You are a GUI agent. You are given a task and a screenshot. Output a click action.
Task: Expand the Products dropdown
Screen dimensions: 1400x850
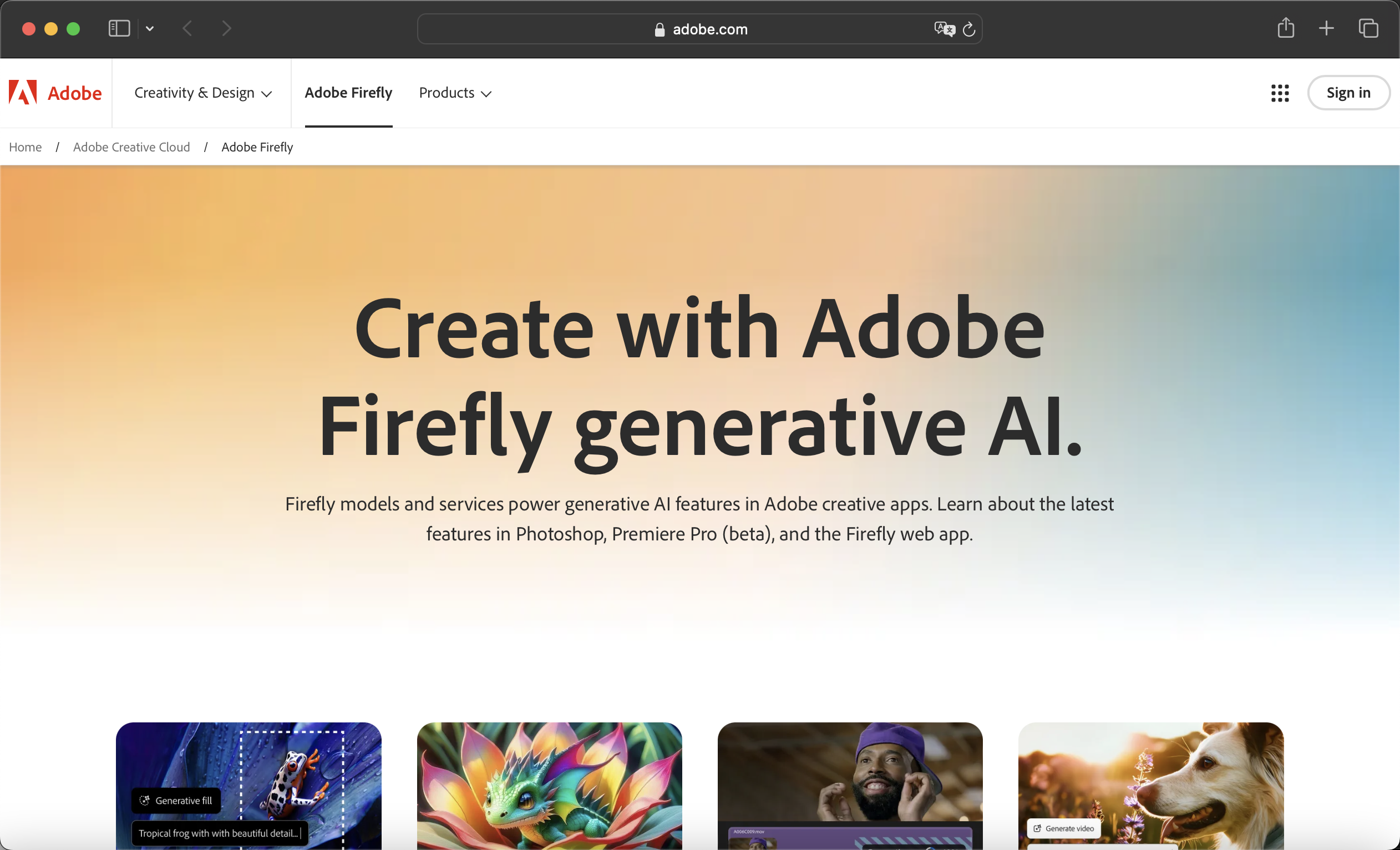pyautogui.click(x=455, y=93)
